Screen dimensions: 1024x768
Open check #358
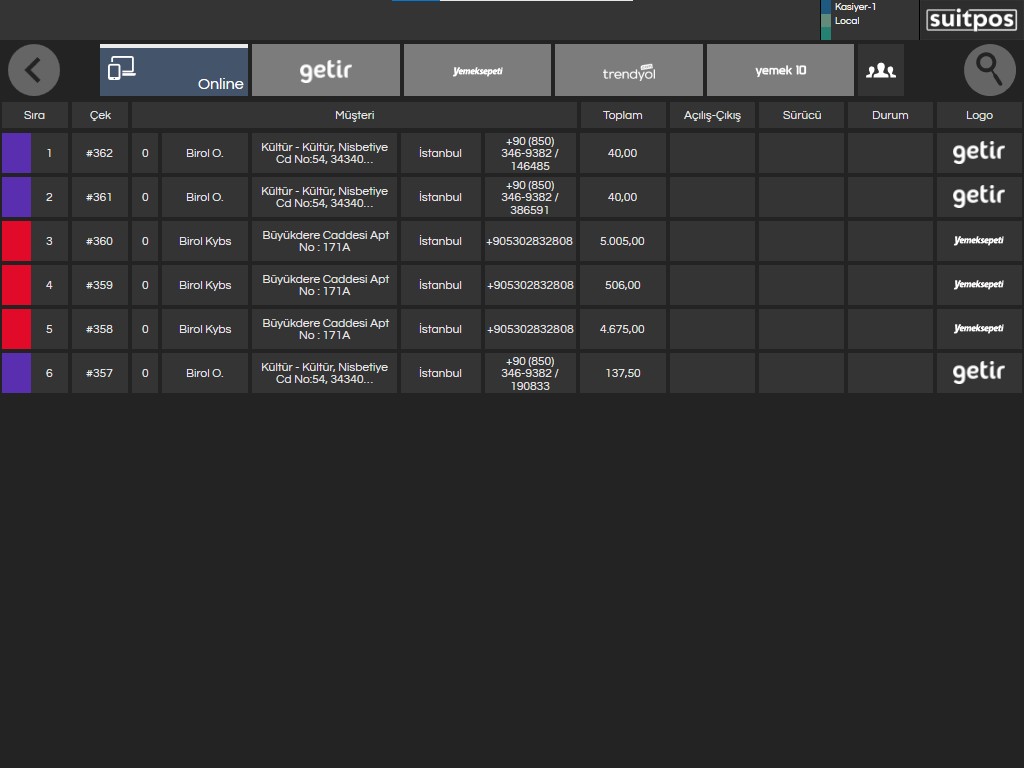(99, 328)
